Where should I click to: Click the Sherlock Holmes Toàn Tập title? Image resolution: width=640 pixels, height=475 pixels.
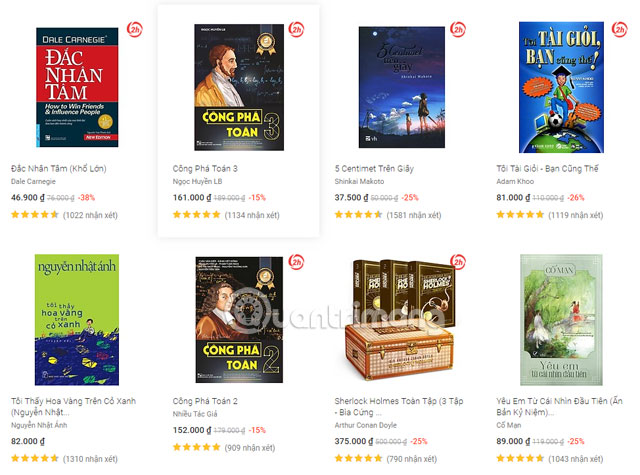[x=399, y=406]
